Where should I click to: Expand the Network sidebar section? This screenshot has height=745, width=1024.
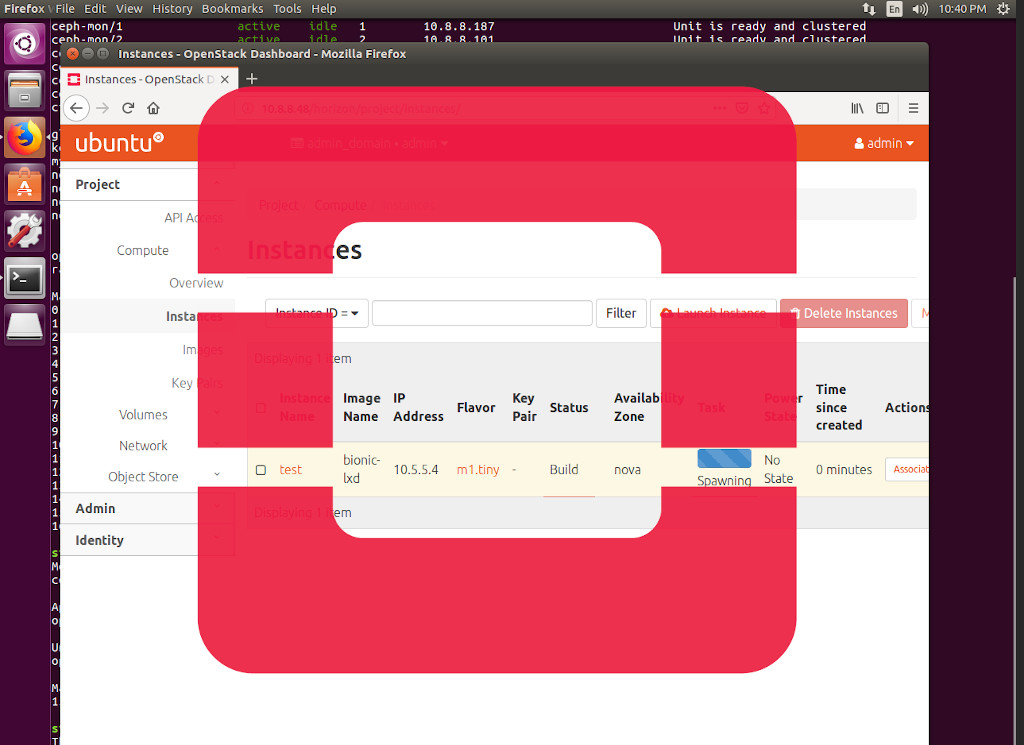click(143, 445)
